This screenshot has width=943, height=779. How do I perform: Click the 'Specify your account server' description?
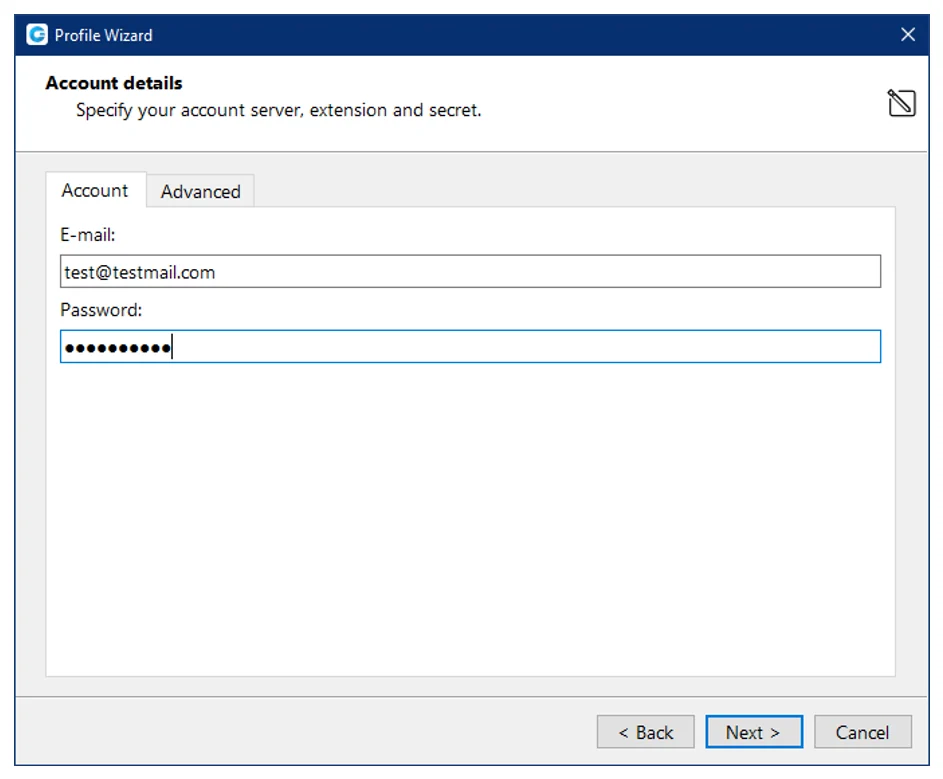tap(278, 110)
